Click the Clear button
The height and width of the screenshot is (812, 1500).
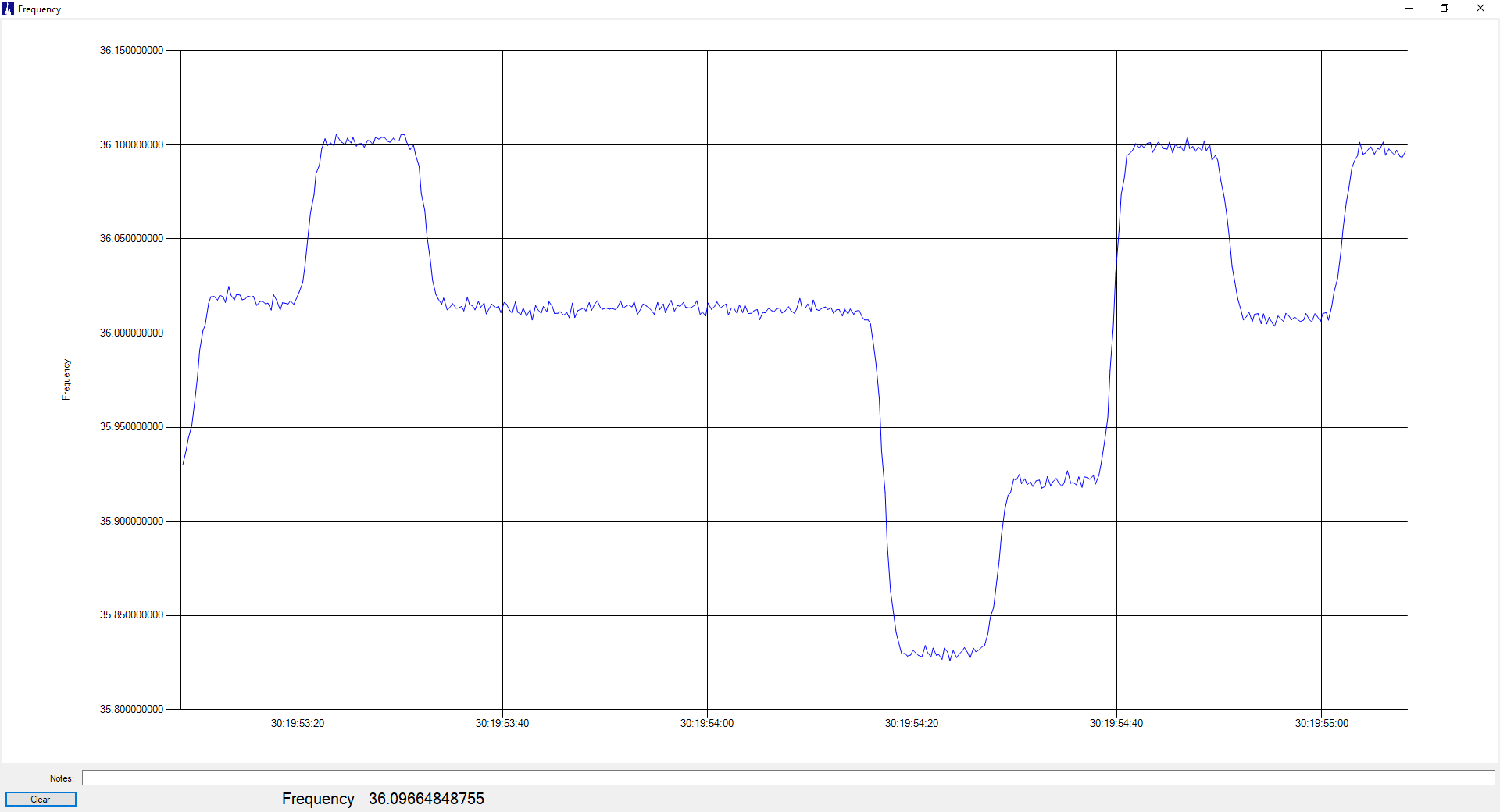point(41,800)
